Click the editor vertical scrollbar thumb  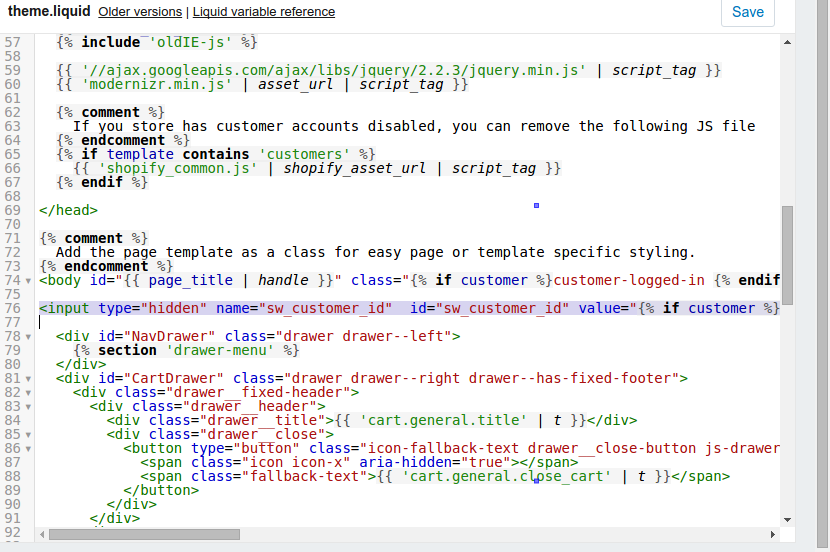[x=787, y=255]
